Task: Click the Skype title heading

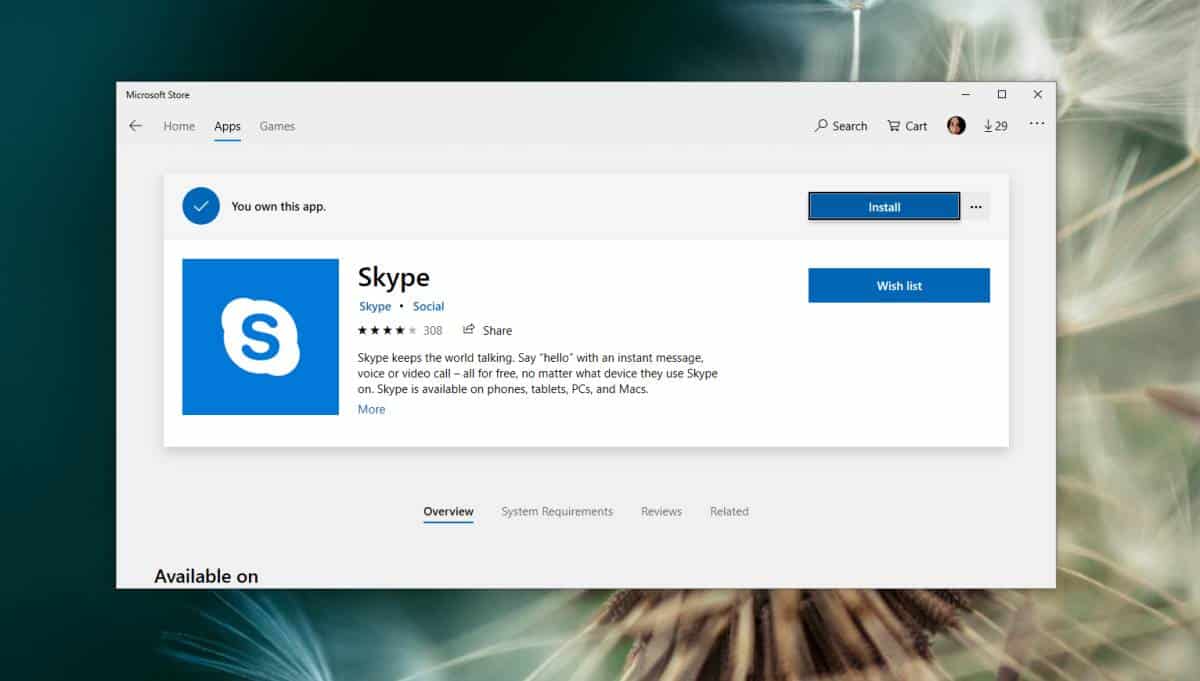Action: click(394, 277)
